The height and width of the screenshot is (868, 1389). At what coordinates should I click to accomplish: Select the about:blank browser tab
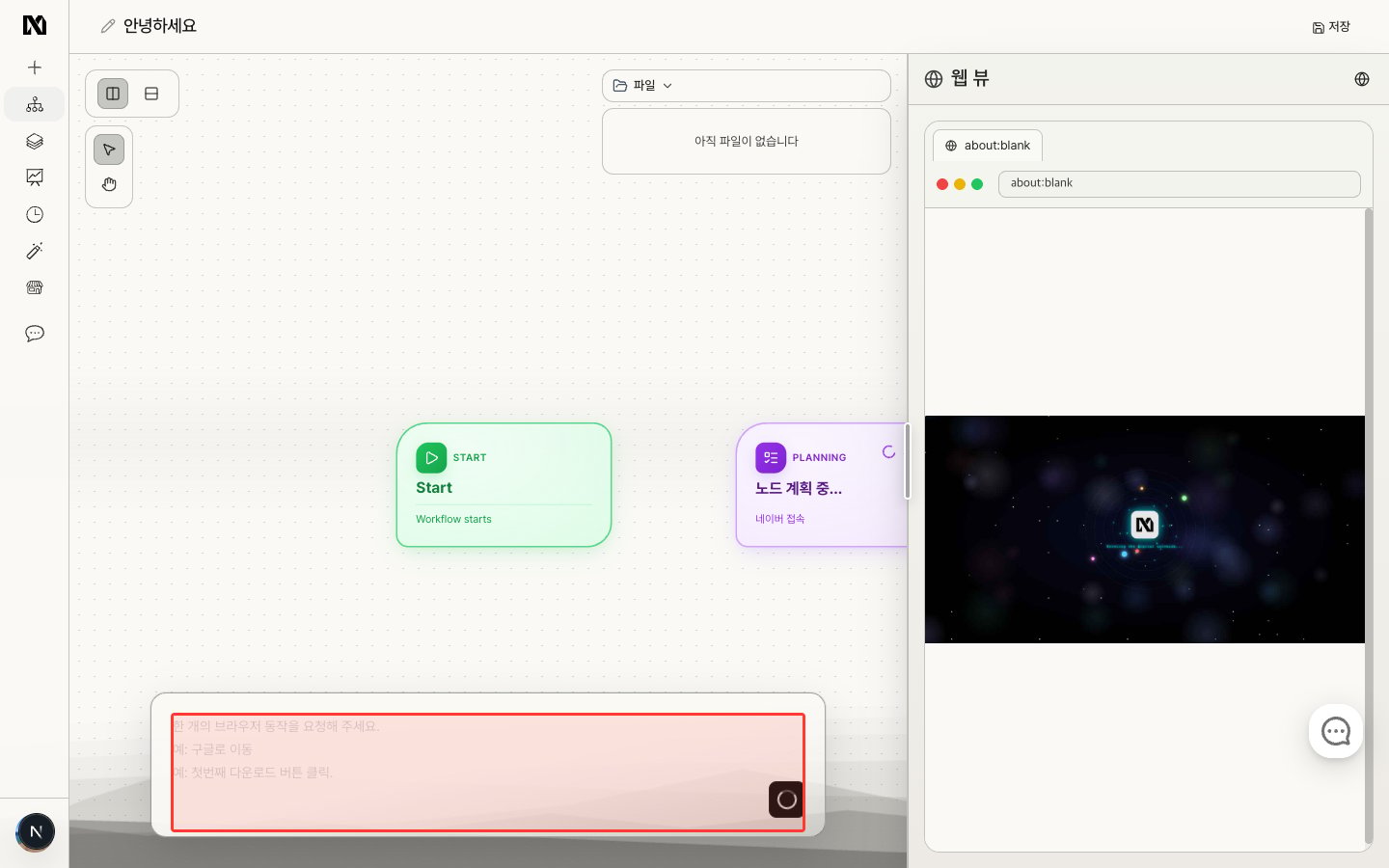pos(988,146)
